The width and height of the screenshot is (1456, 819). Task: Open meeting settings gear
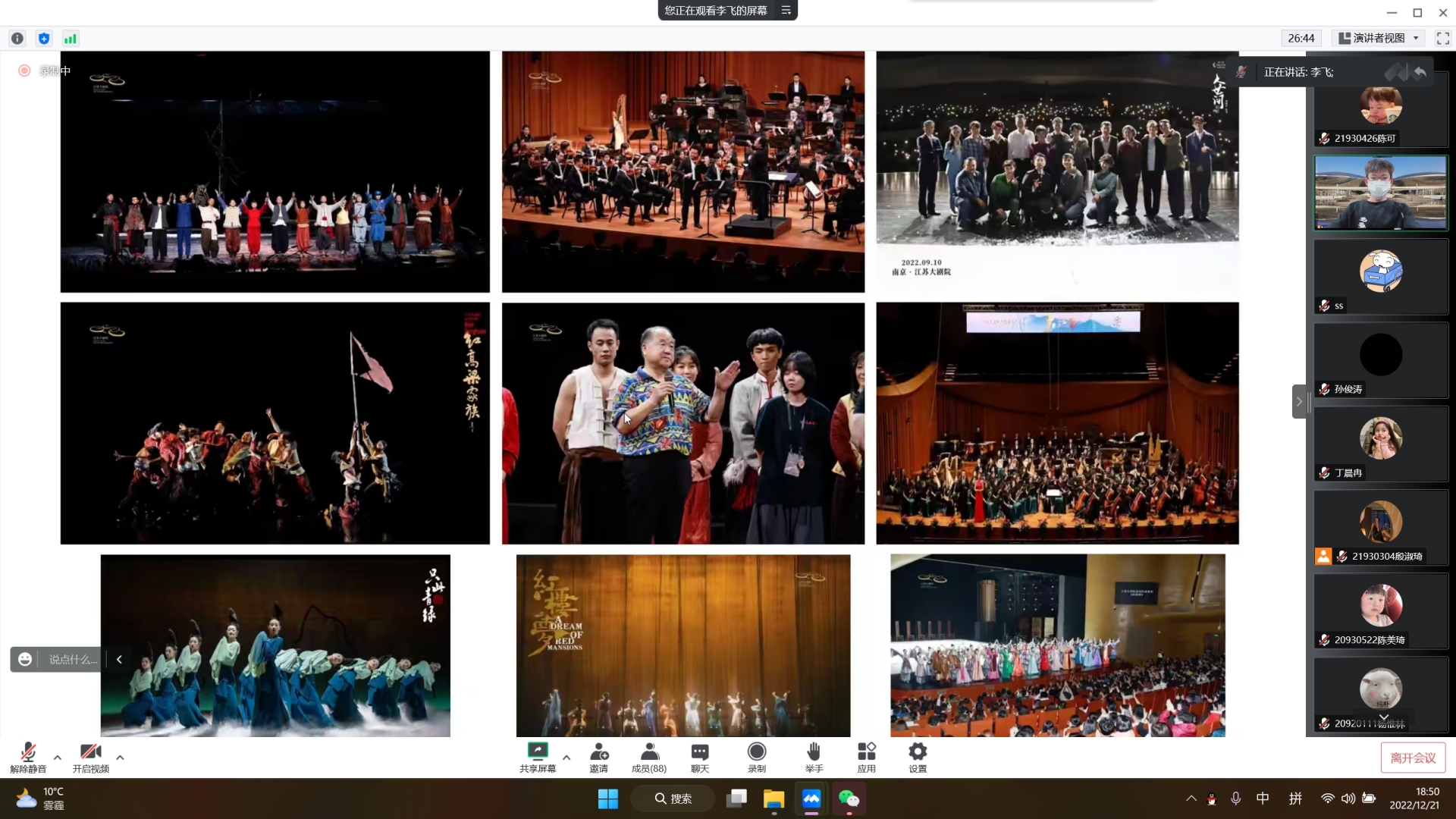(918, 757)
